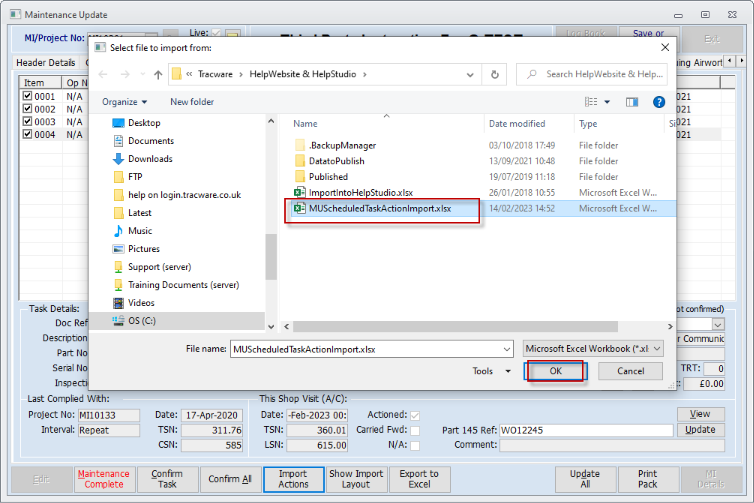Click the refresh icon in address bar

coord(496,74)
